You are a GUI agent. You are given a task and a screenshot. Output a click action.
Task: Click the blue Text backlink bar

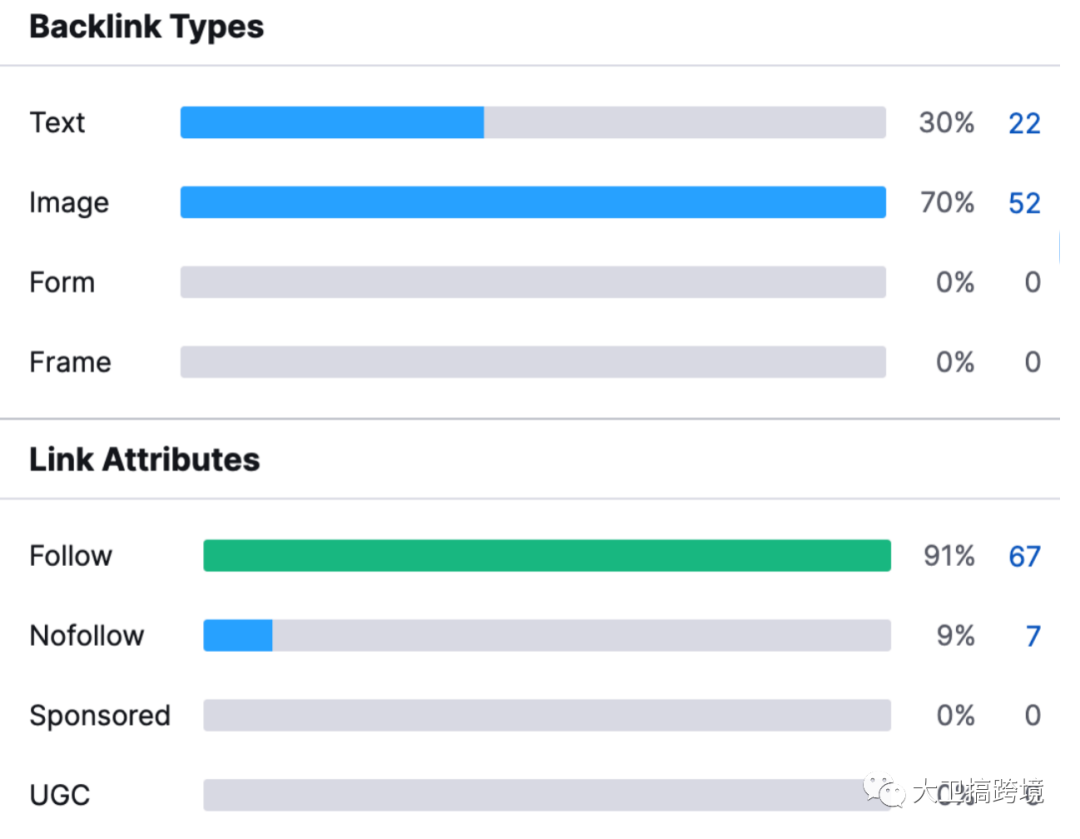[332, 122]
